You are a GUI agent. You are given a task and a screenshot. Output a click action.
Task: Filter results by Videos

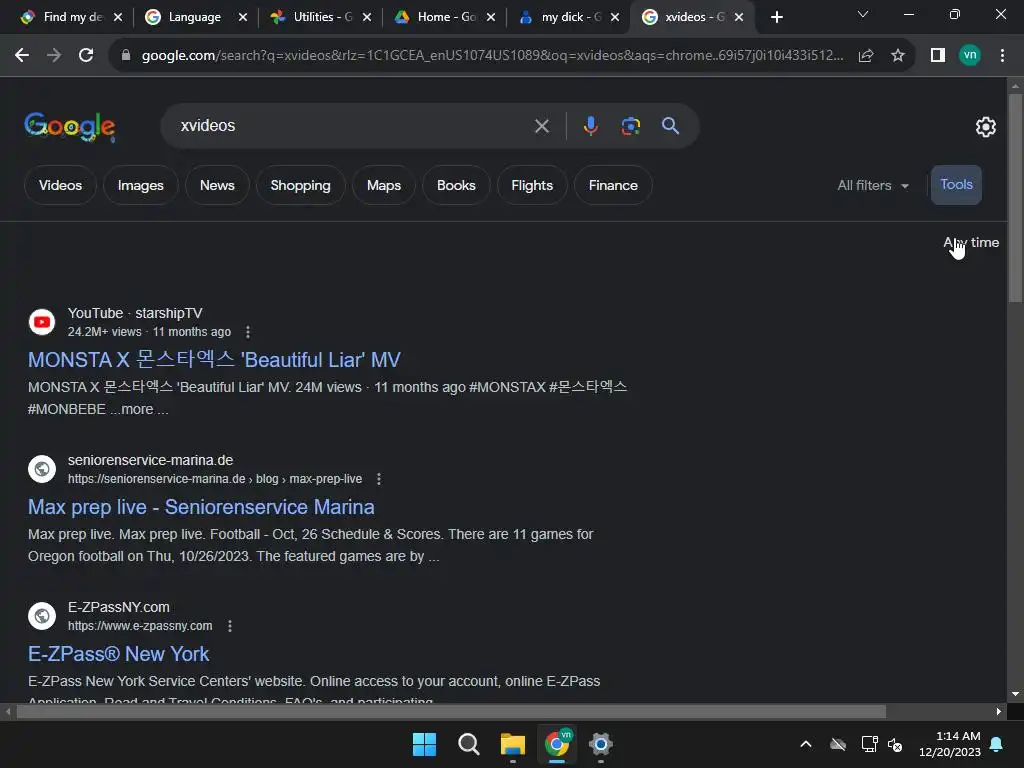point(60,185)
